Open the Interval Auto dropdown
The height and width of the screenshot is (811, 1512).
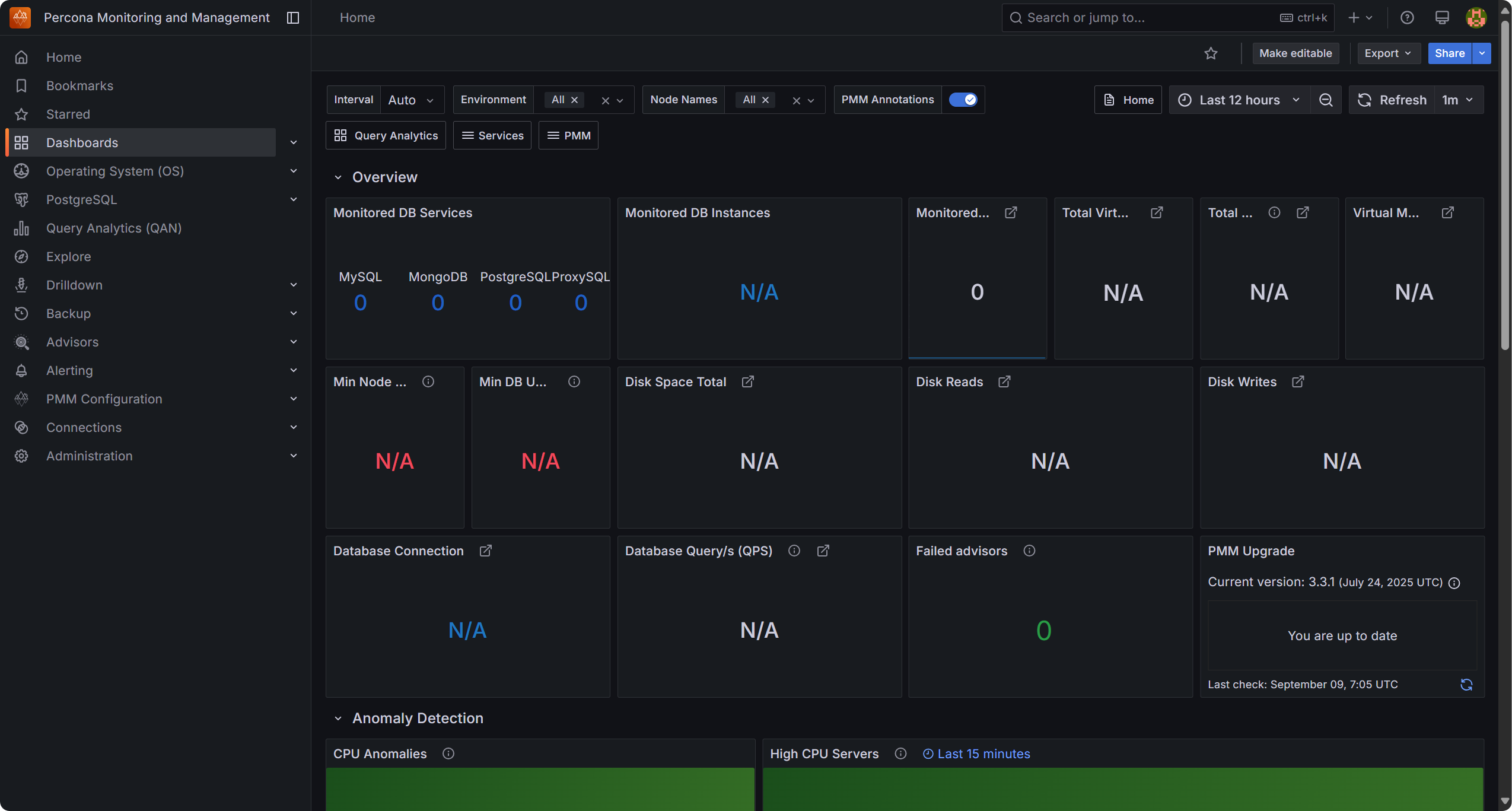412,100
